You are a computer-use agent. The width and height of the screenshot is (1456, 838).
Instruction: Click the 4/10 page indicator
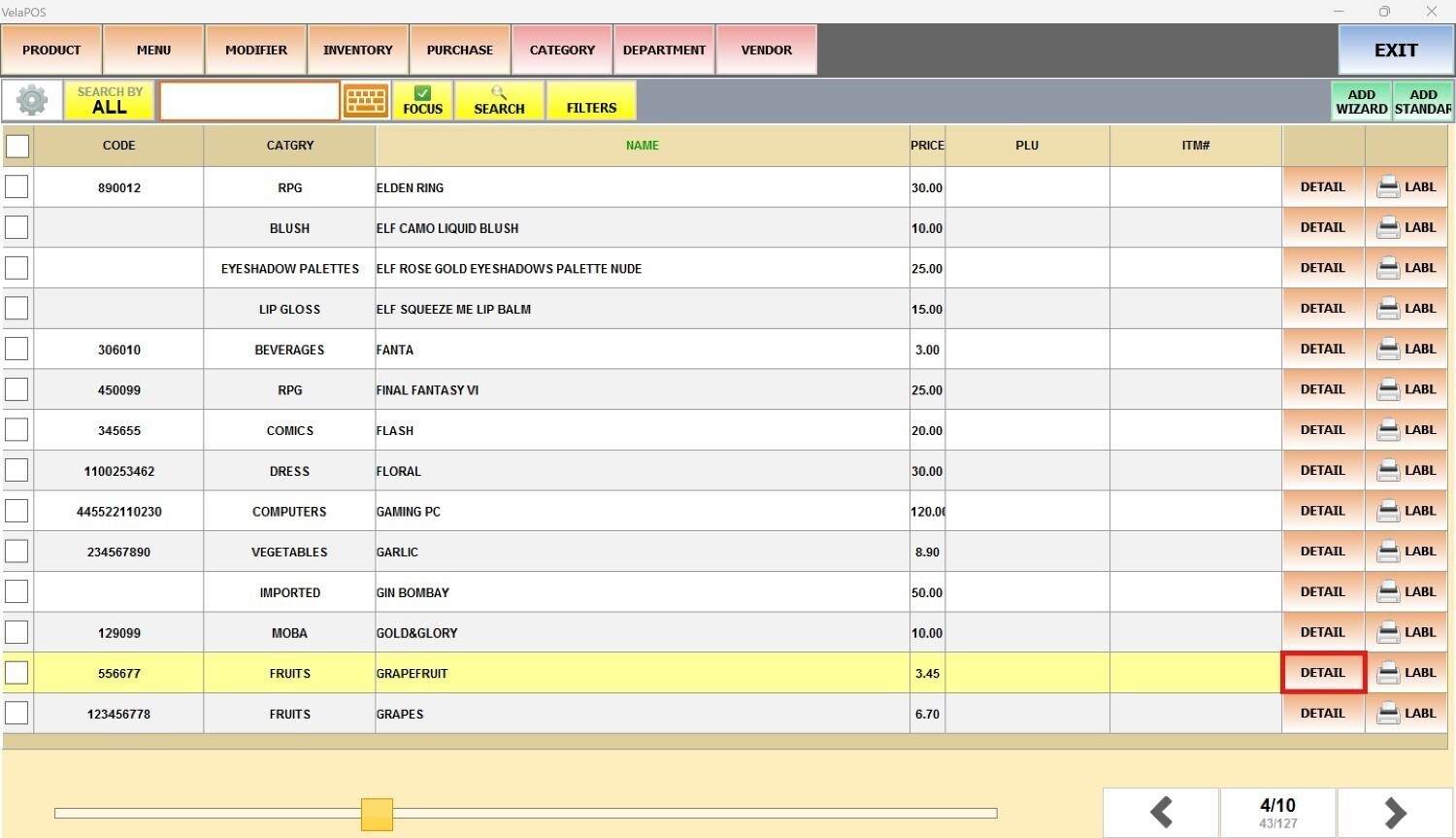pos(1277,812)
